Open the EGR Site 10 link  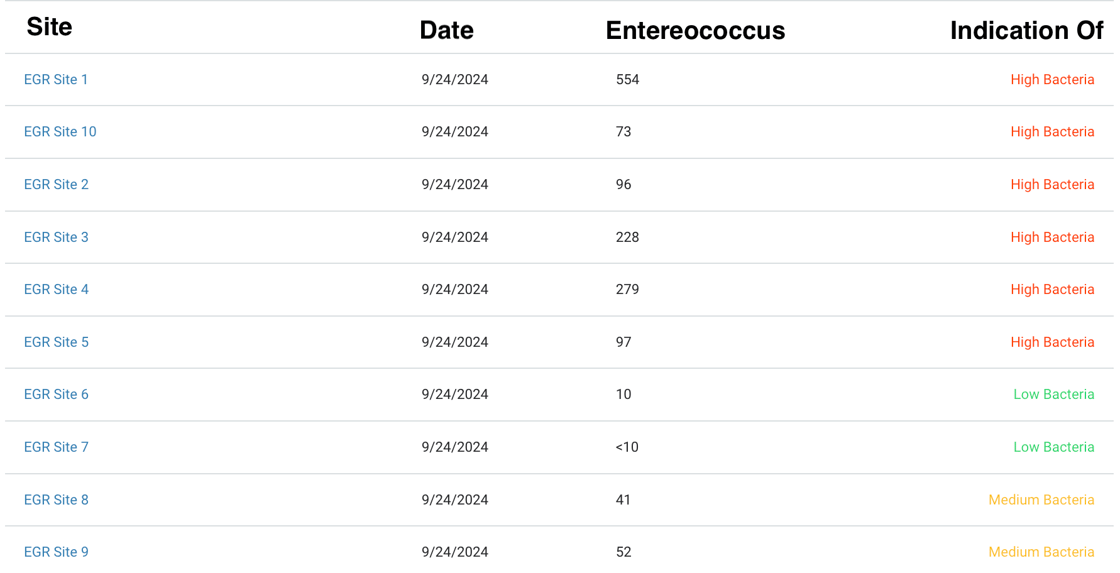click(x=60, y=131)
